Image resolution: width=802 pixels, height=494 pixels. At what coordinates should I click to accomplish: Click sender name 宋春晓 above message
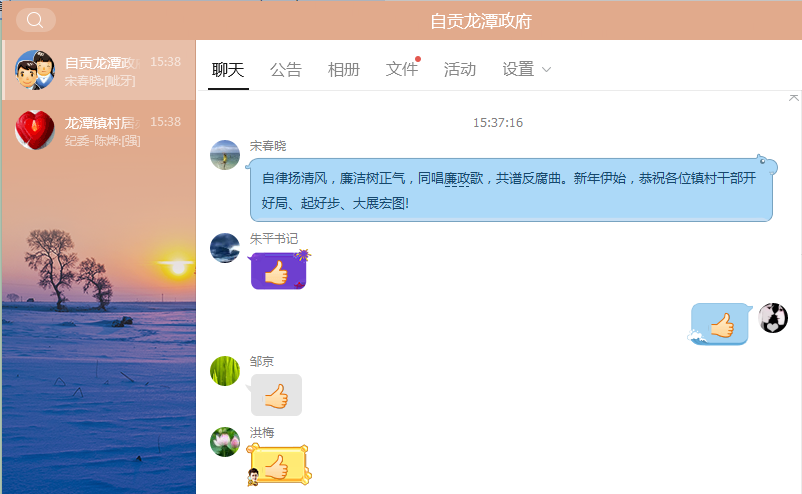(268, 145)
